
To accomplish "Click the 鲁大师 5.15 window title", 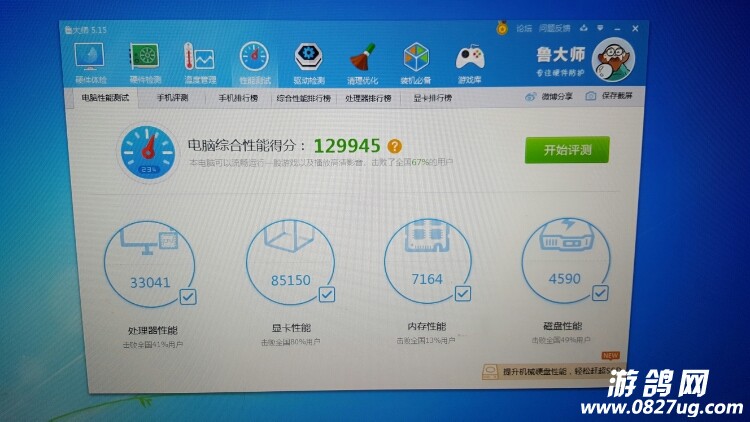I will (86, 30).
